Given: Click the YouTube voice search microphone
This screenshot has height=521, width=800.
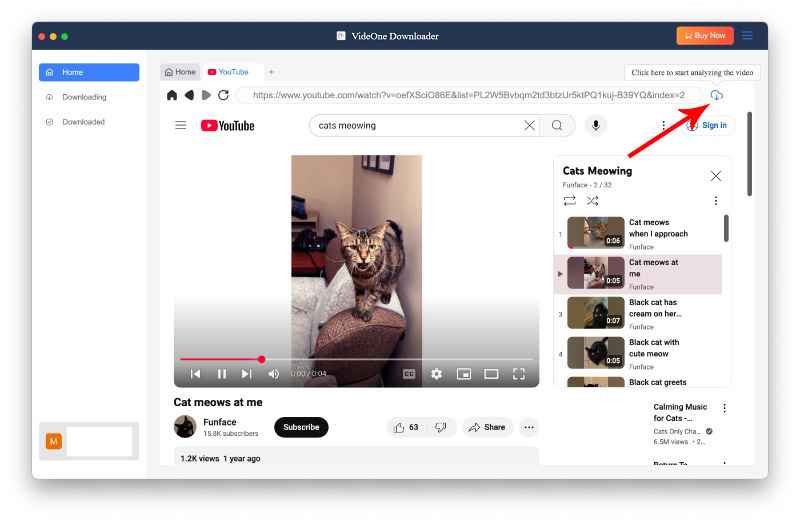Looking at the screenshot, I should 596,125.
